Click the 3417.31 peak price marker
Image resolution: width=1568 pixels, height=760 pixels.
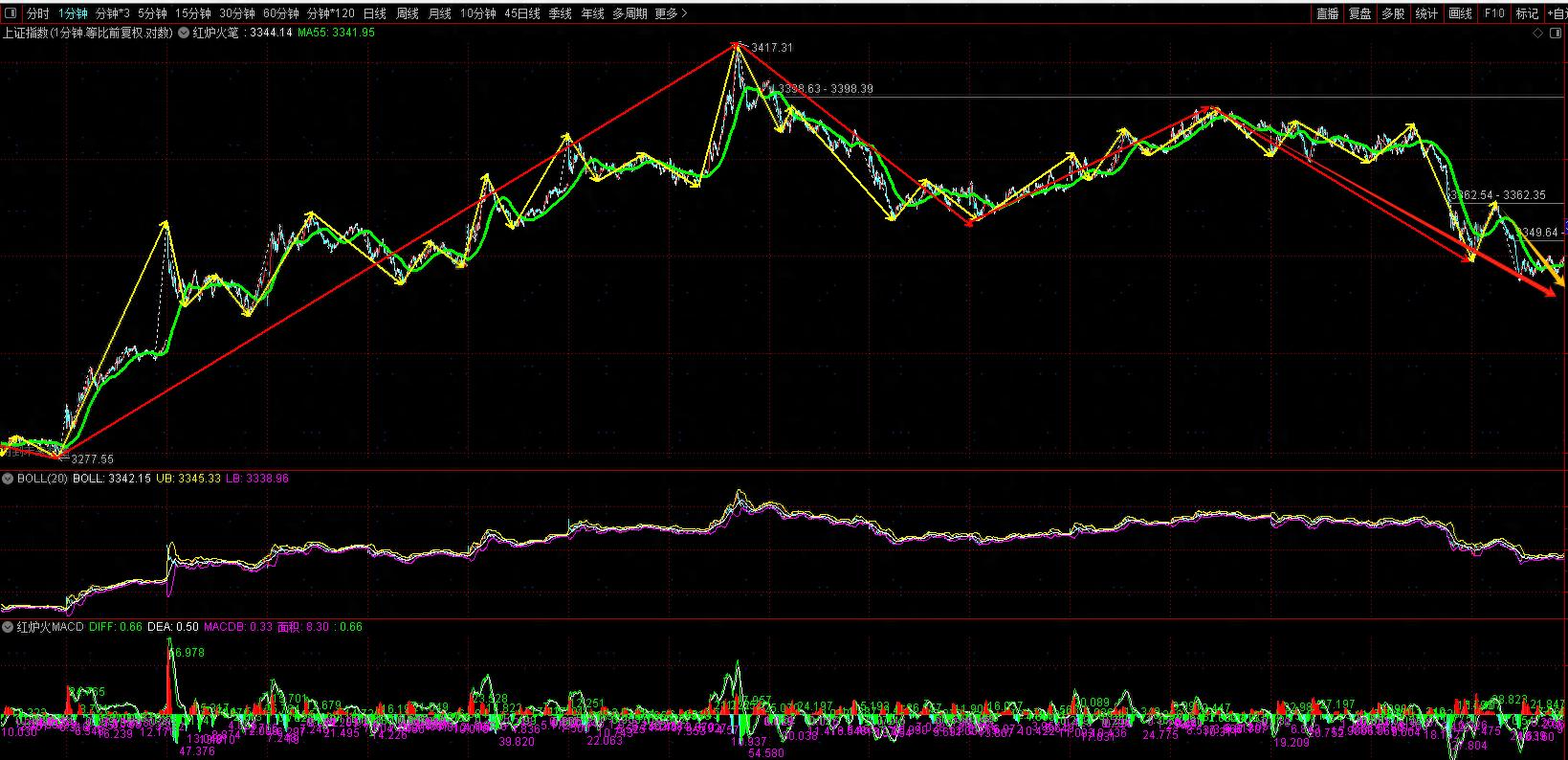click(x=771, y=47)
